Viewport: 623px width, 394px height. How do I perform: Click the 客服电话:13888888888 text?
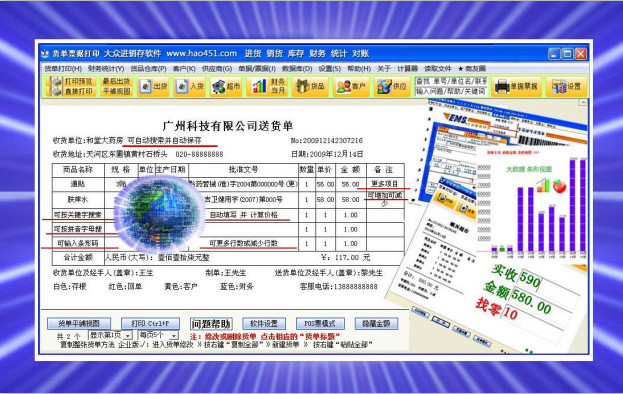(339, 286)
